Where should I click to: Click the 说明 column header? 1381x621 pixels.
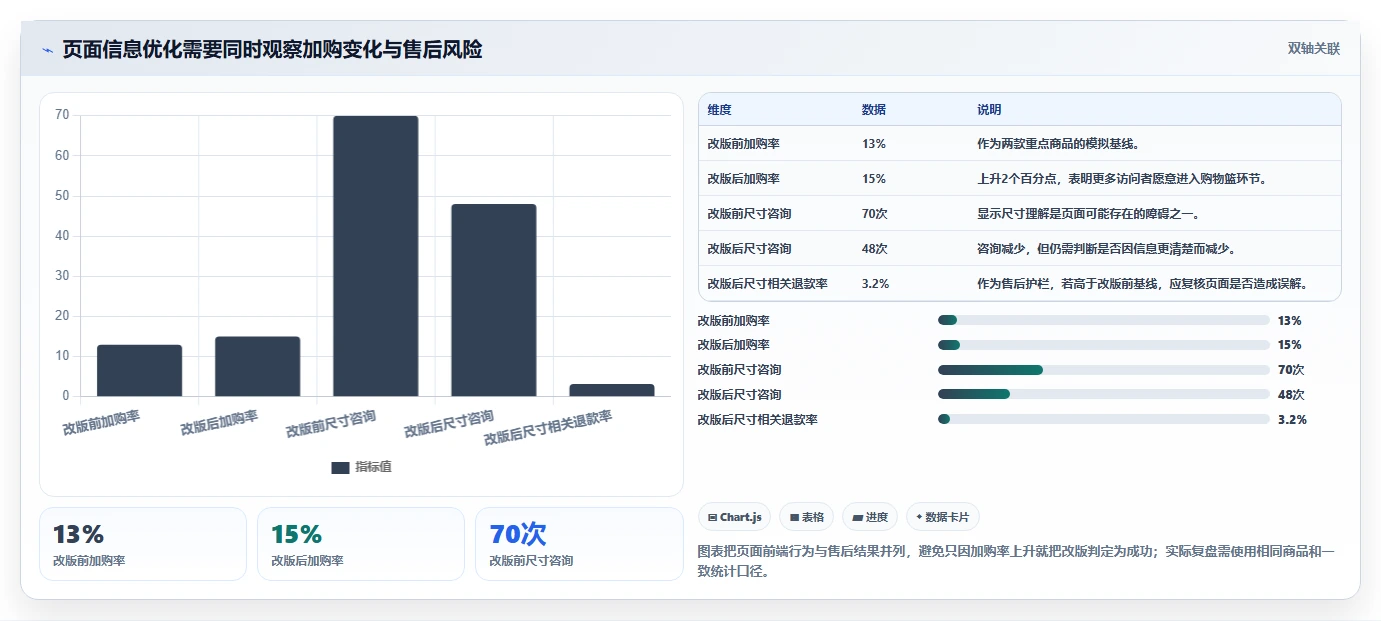(x=989, y=110)
